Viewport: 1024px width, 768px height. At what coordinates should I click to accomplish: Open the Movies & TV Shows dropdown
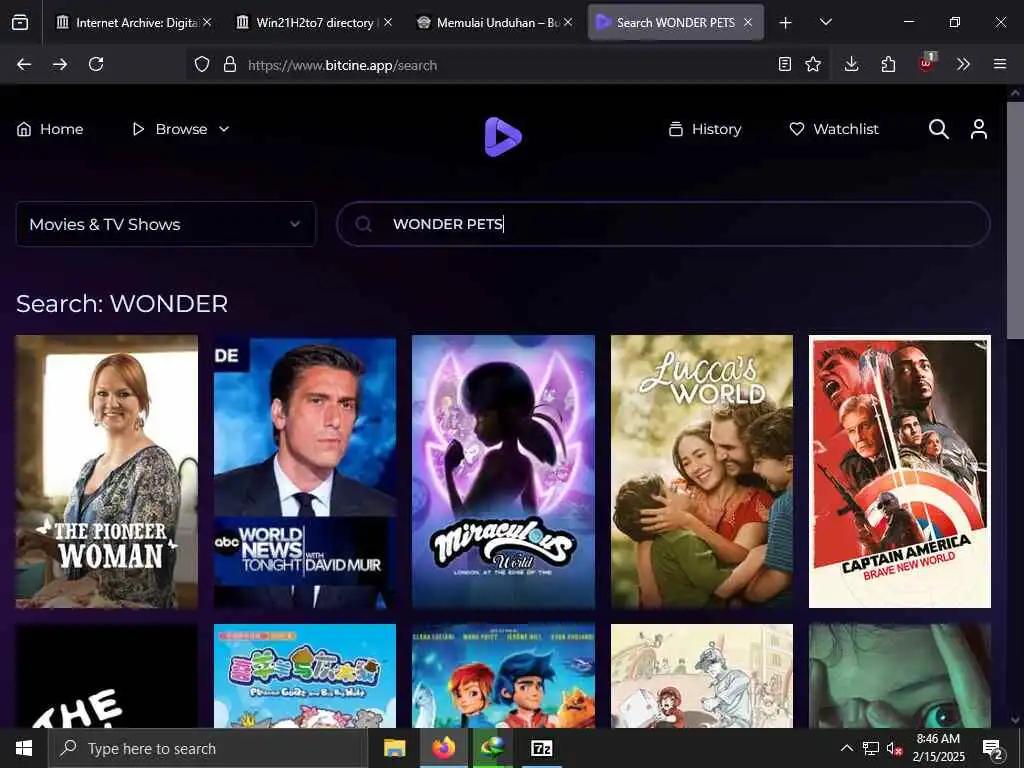[166, 224]
